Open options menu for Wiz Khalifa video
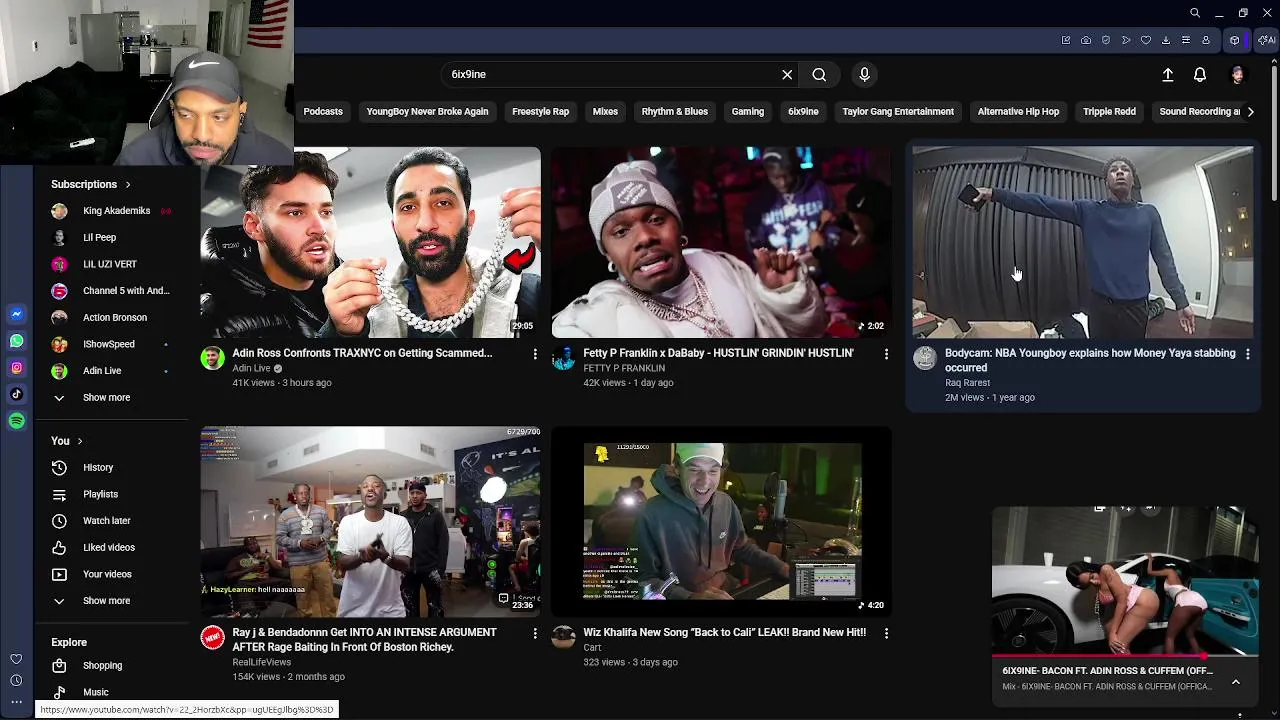The image size is (1280, 720). [x=886, y=633]
